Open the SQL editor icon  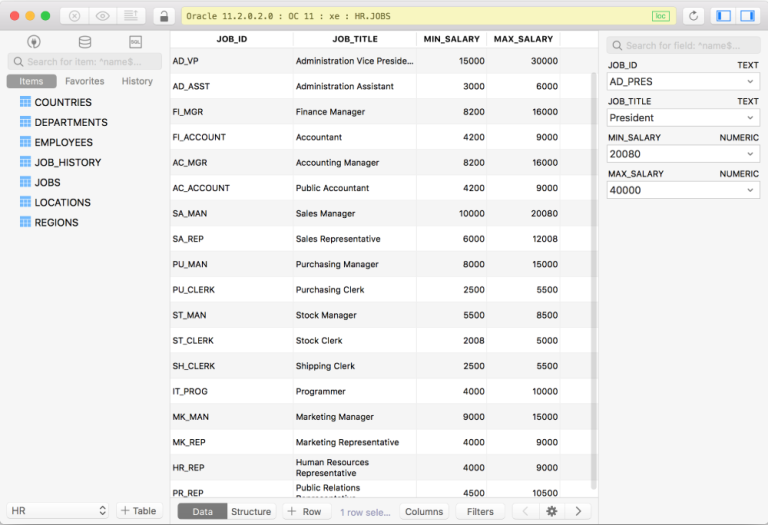[x=136, y=42]
